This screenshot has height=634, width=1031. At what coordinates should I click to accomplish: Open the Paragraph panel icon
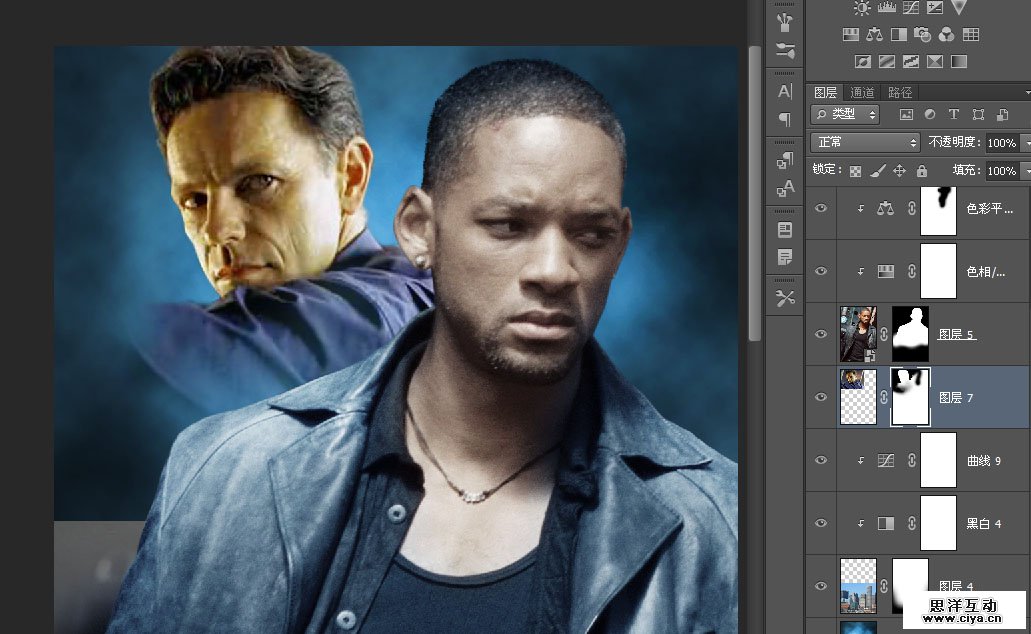[785, 119]
